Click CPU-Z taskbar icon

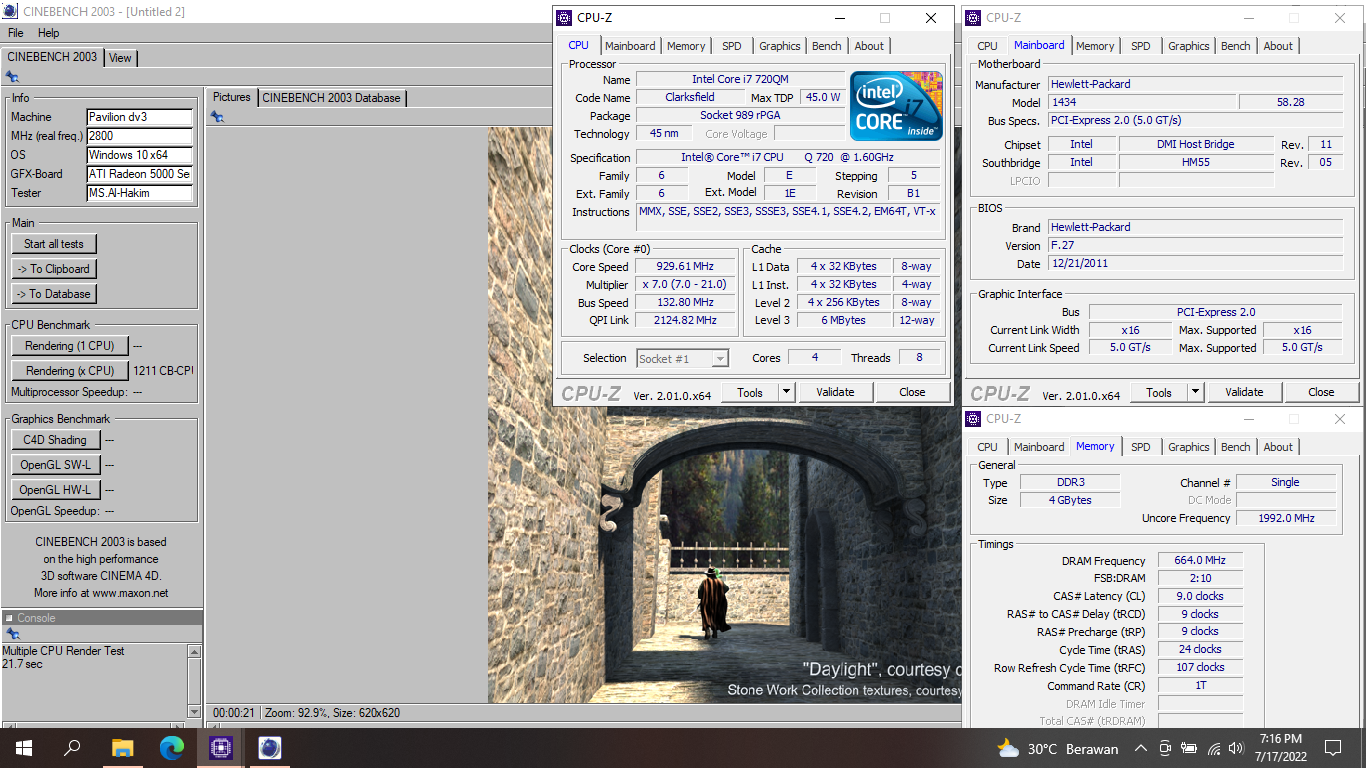point(221,748)
